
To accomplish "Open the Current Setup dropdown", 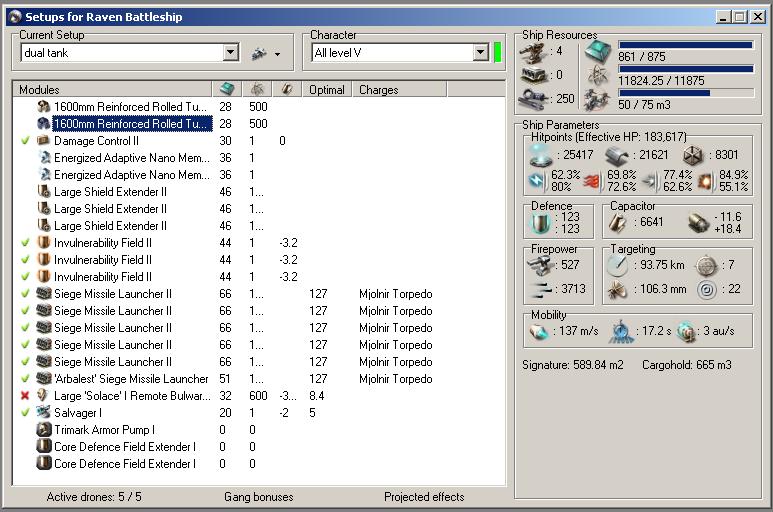I will click(x=231, y=53).
